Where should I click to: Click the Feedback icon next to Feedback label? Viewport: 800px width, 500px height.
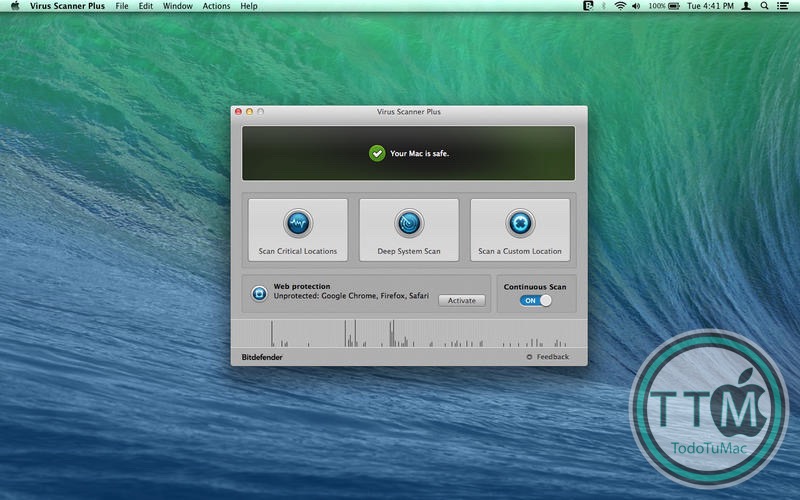click(x=529, y=357)
